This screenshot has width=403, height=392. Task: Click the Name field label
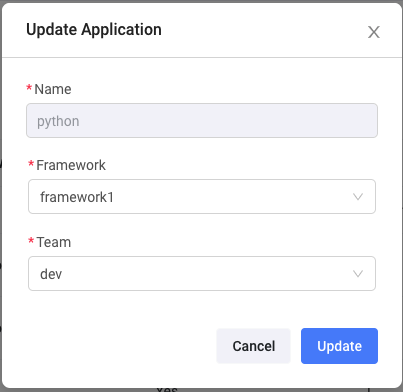click(53, 89)
